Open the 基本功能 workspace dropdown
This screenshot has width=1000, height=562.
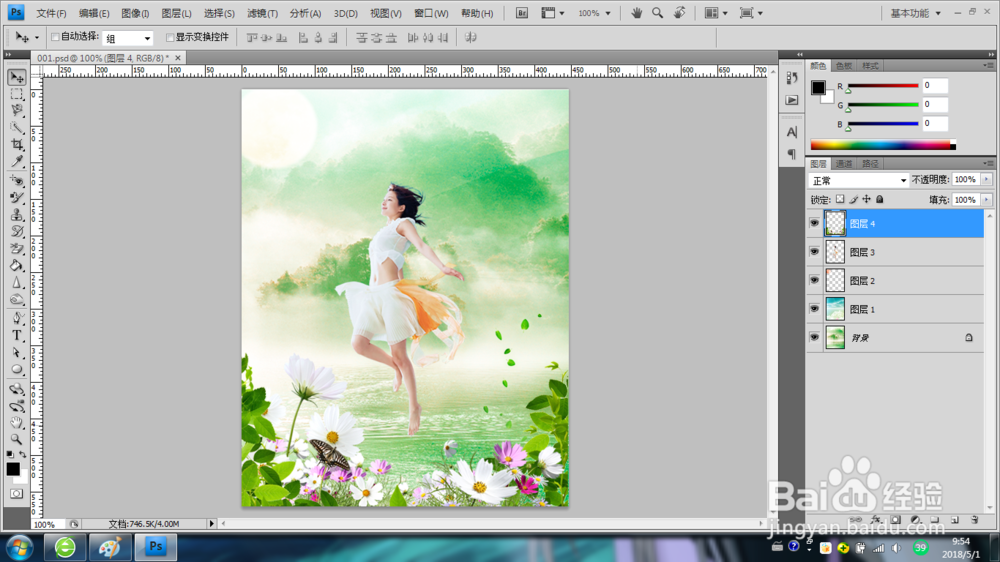(915, 13)
